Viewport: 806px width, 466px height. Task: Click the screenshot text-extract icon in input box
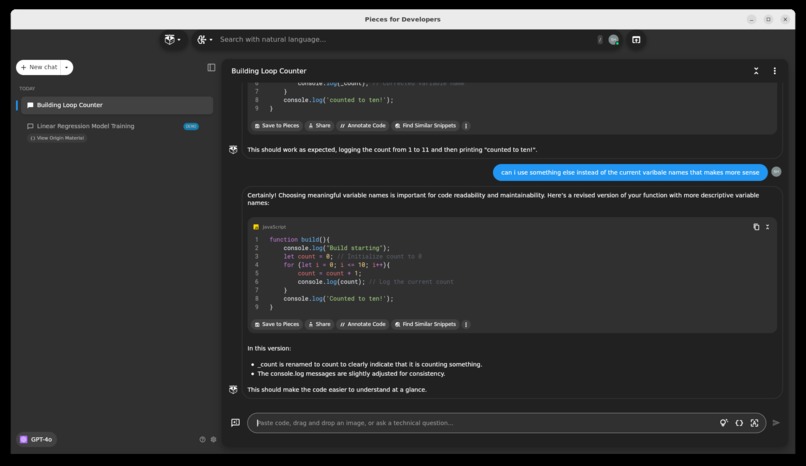(754, 423)
